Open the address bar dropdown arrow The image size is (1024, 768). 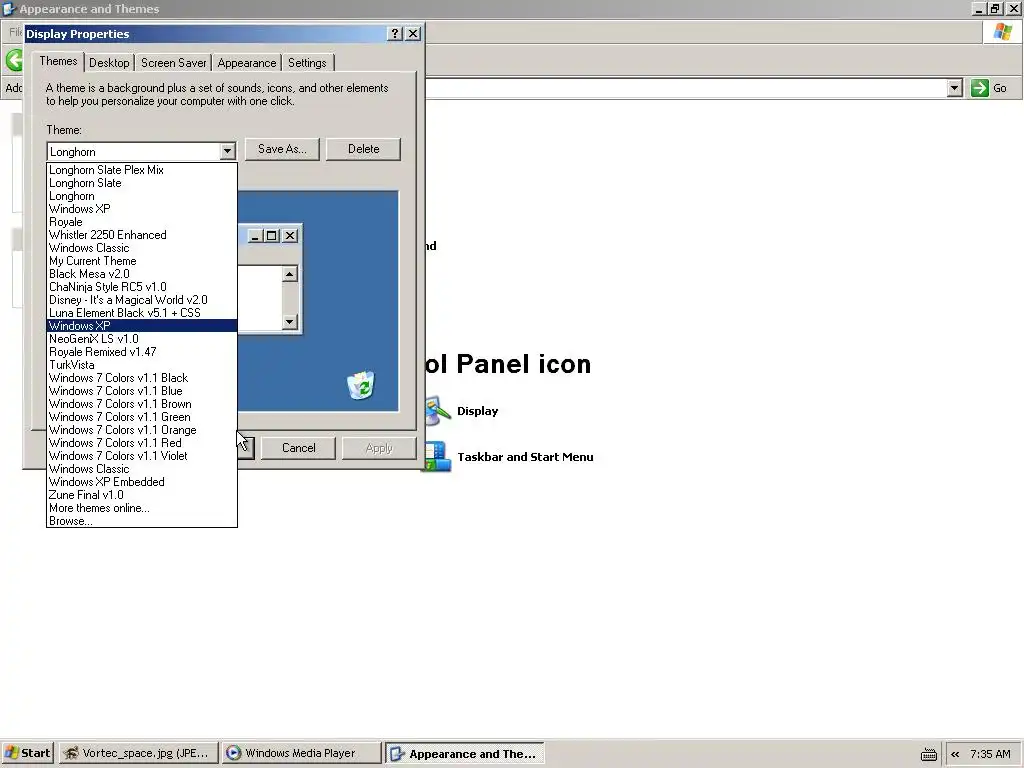954,88
